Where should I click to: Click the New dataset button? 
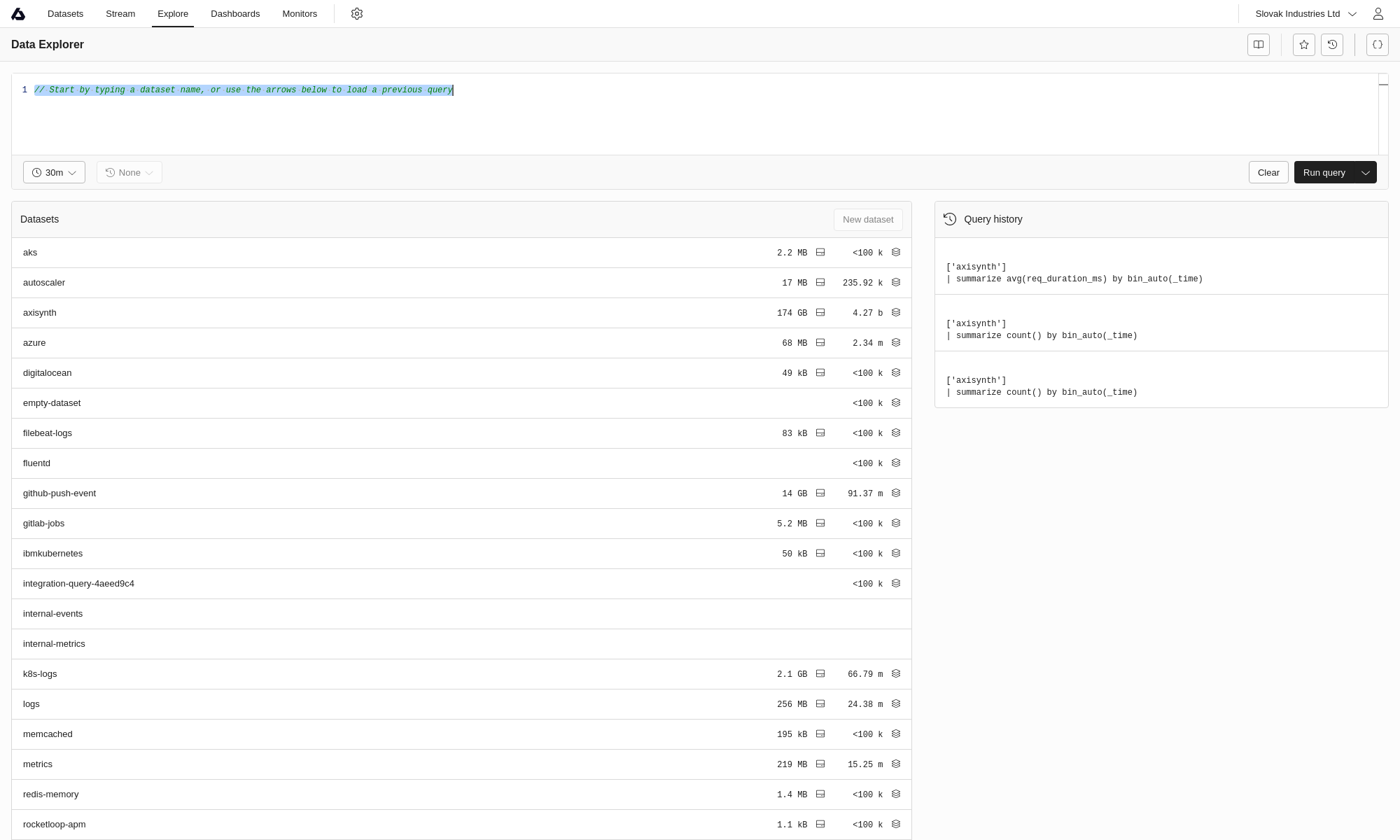[x=868, y=220]
